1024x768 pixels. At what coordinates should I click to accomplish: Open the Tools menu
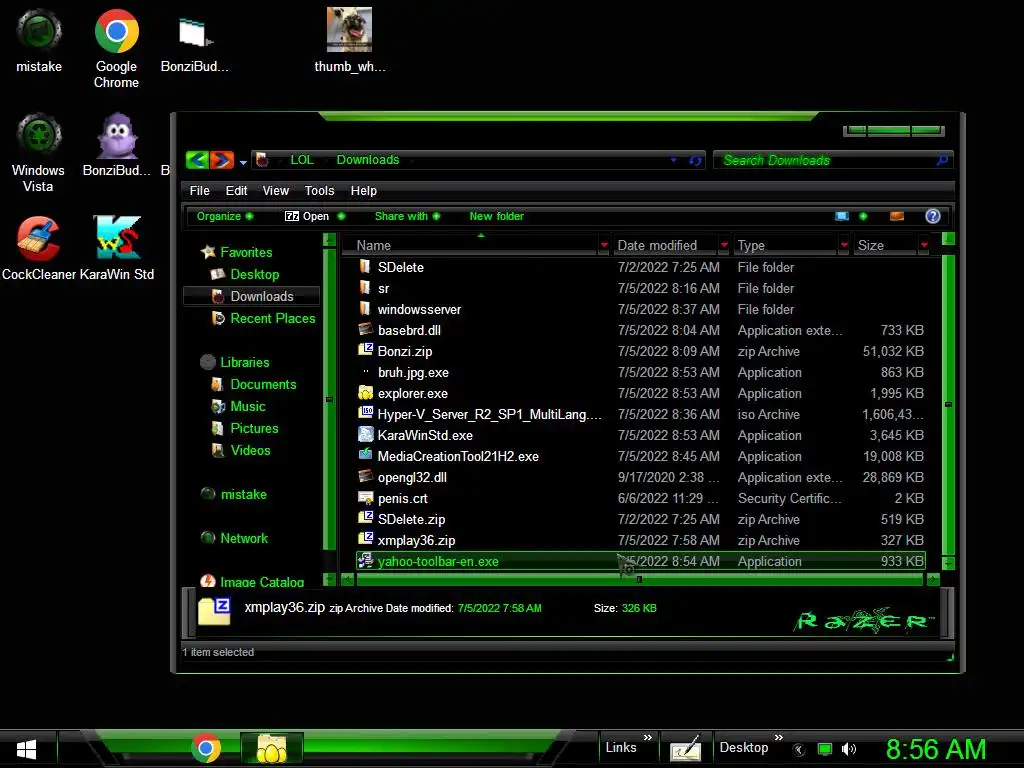(x=319, y=191)
